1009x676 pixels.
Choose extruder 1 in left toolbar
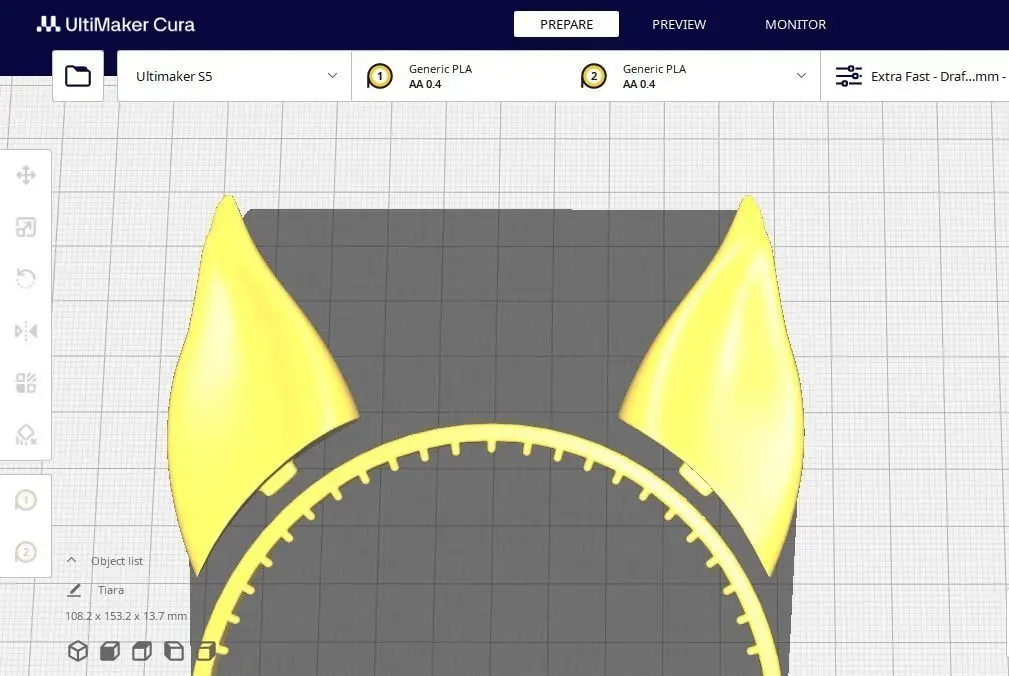pyautogui.click(x=26, y=500)
